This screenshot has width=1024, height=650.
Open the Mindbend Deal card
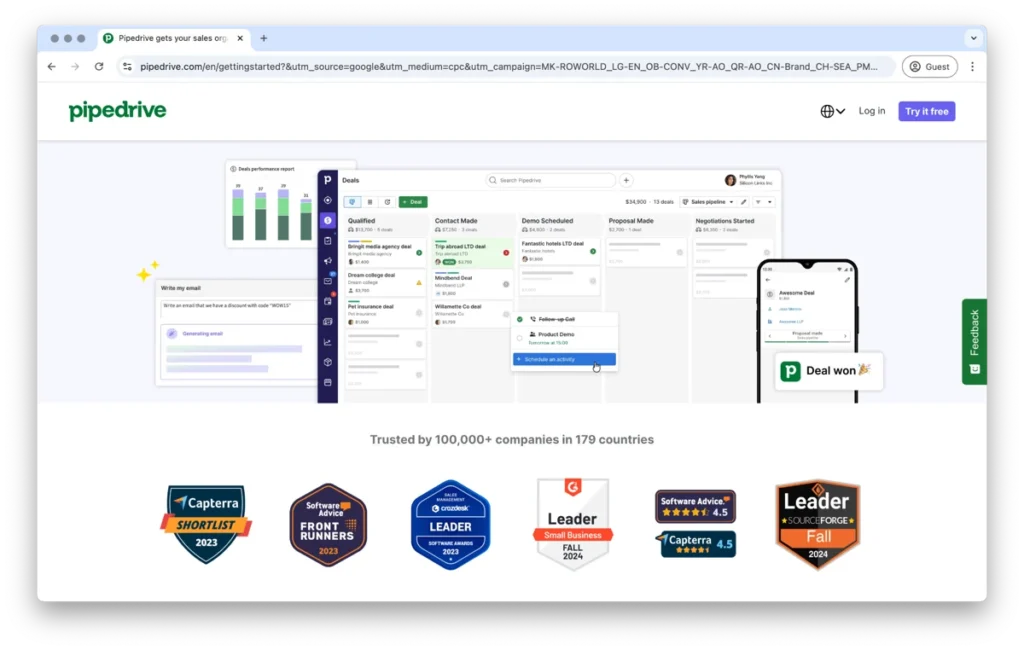[x=472, y=284]
